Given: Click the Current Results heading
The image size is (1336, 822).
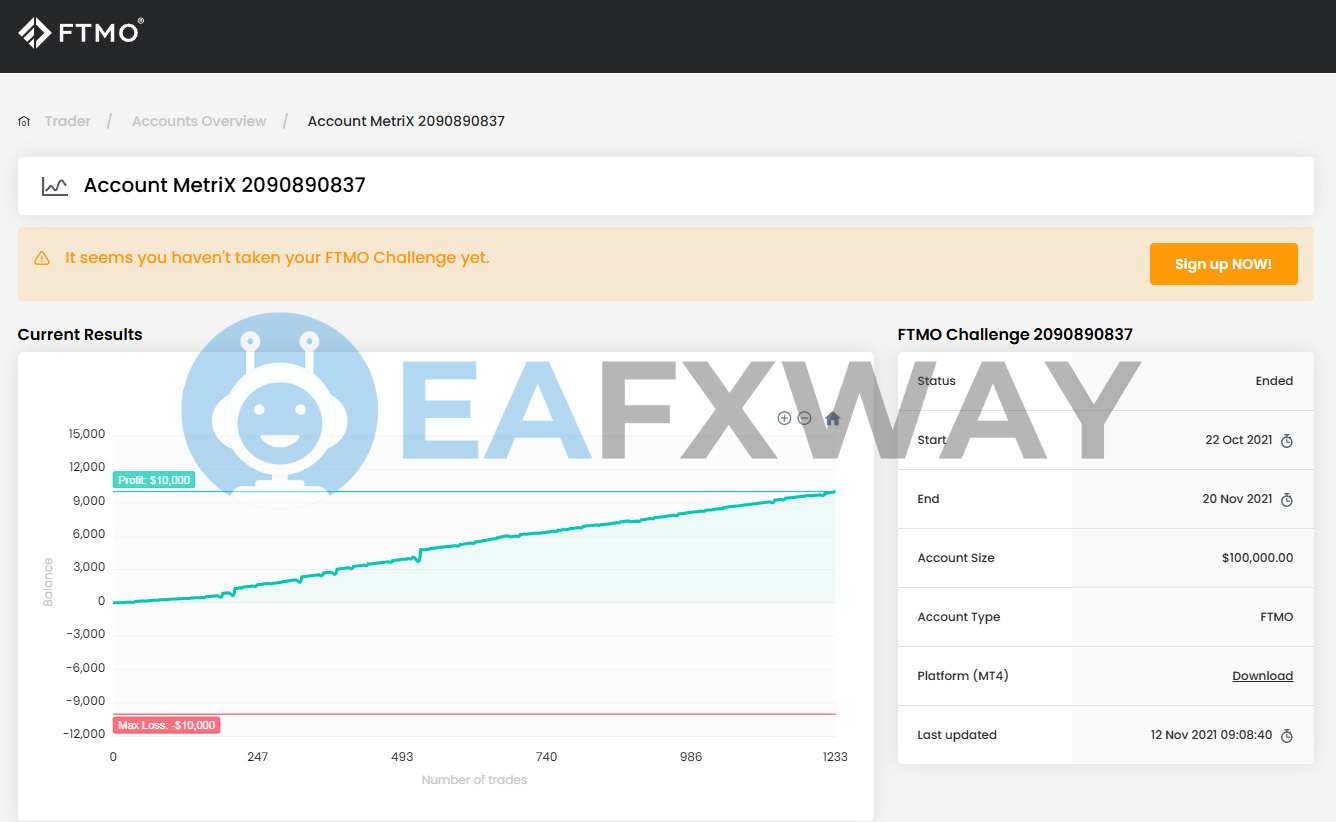Looking at the screenshot, I should (x=80, y=334).
